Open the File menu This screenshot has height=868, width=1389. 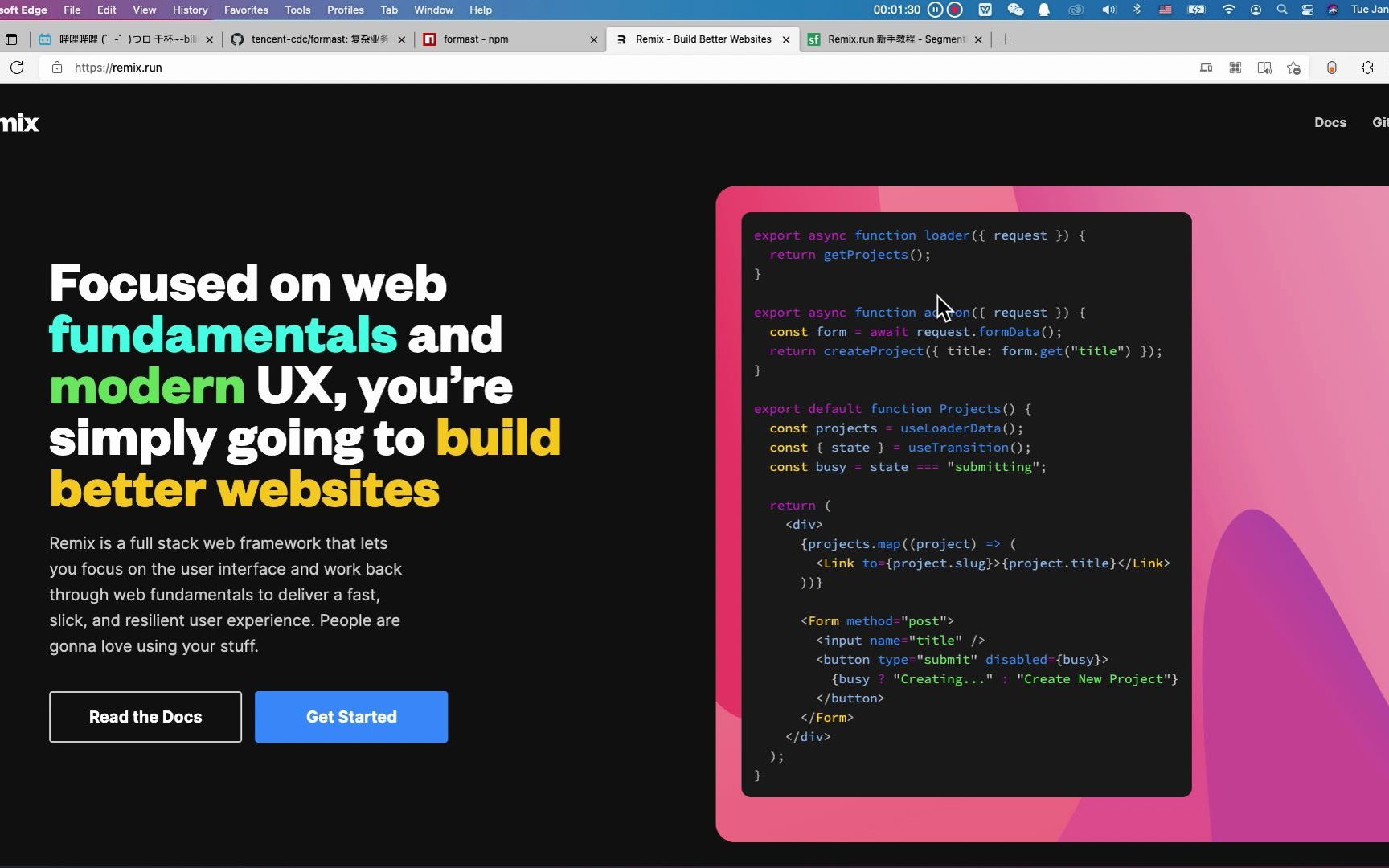click(72, 10)
